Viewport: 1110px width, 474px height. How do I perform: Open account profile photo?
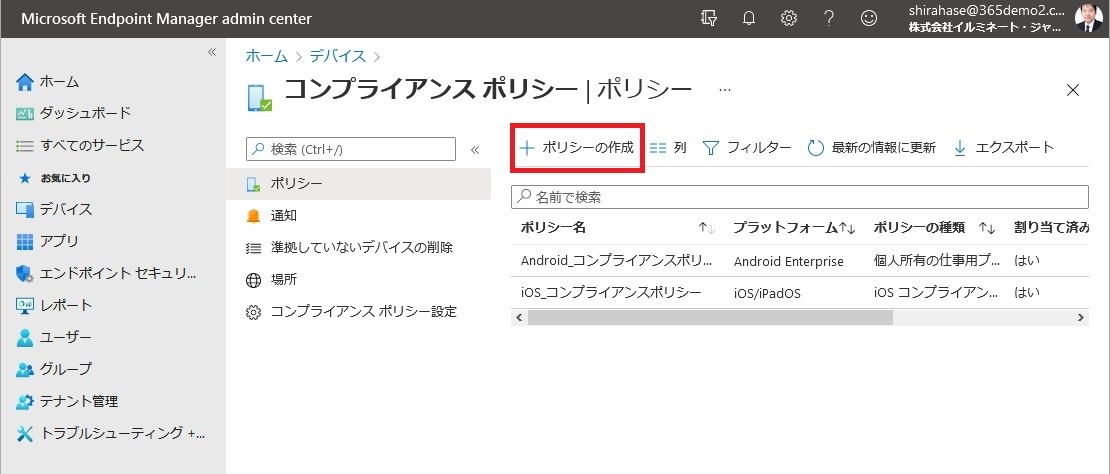point(1088,18)
